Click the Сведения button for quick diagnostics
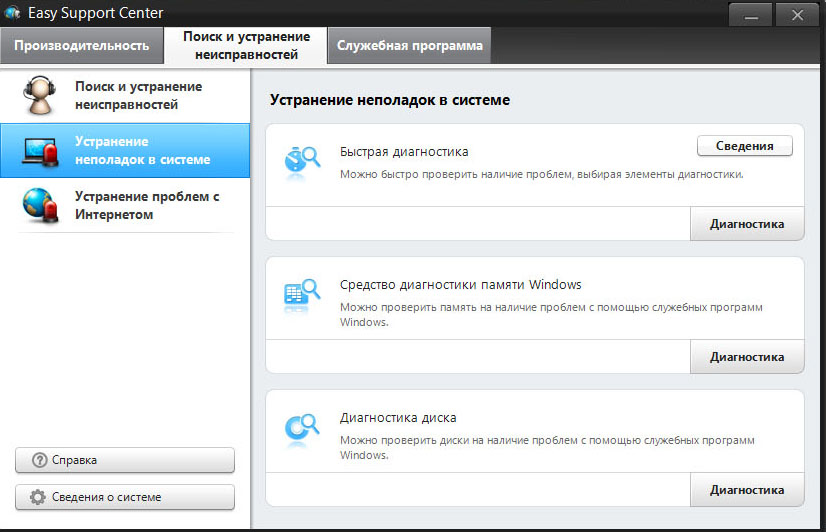This screenshot has height=532, width=826. pyautogui.click(x=744, y=146)
